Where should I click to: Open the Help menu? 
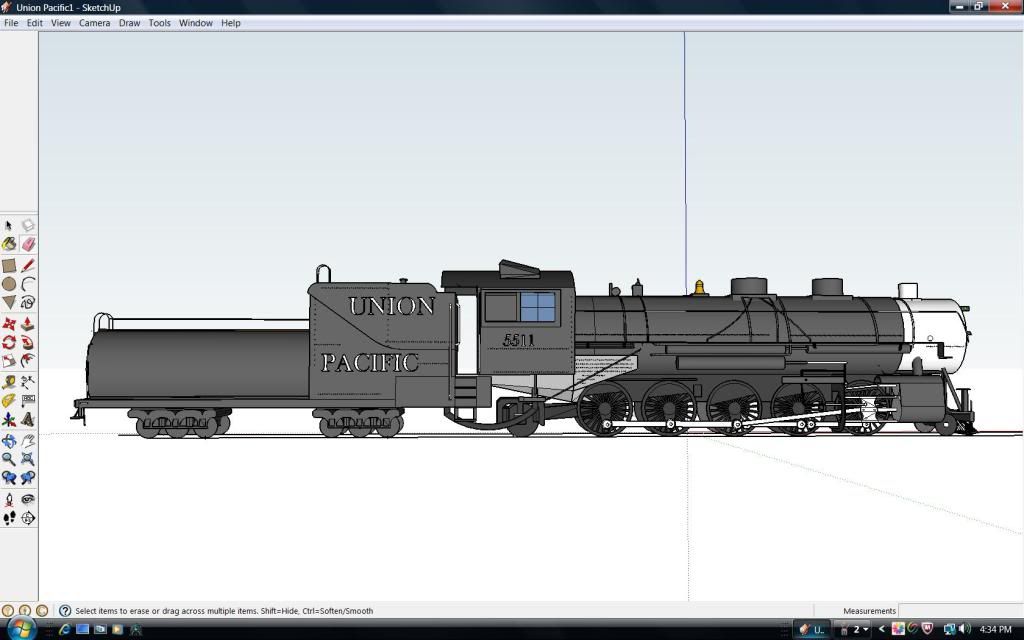(x=231, y=23)
